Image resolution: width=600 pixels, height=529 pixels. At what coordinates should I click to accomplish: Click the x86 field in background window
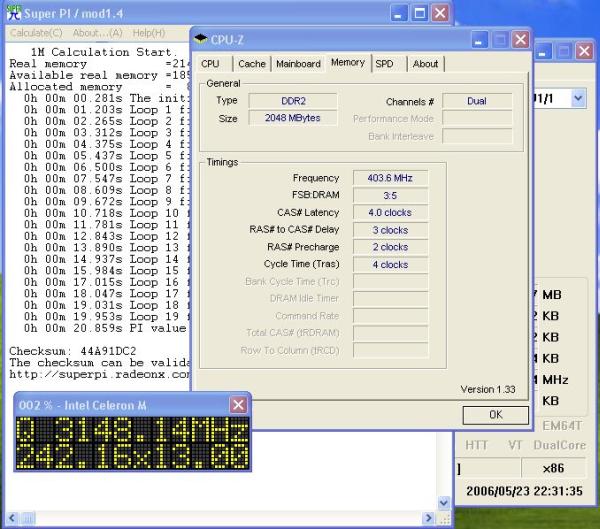pos(553,468)
